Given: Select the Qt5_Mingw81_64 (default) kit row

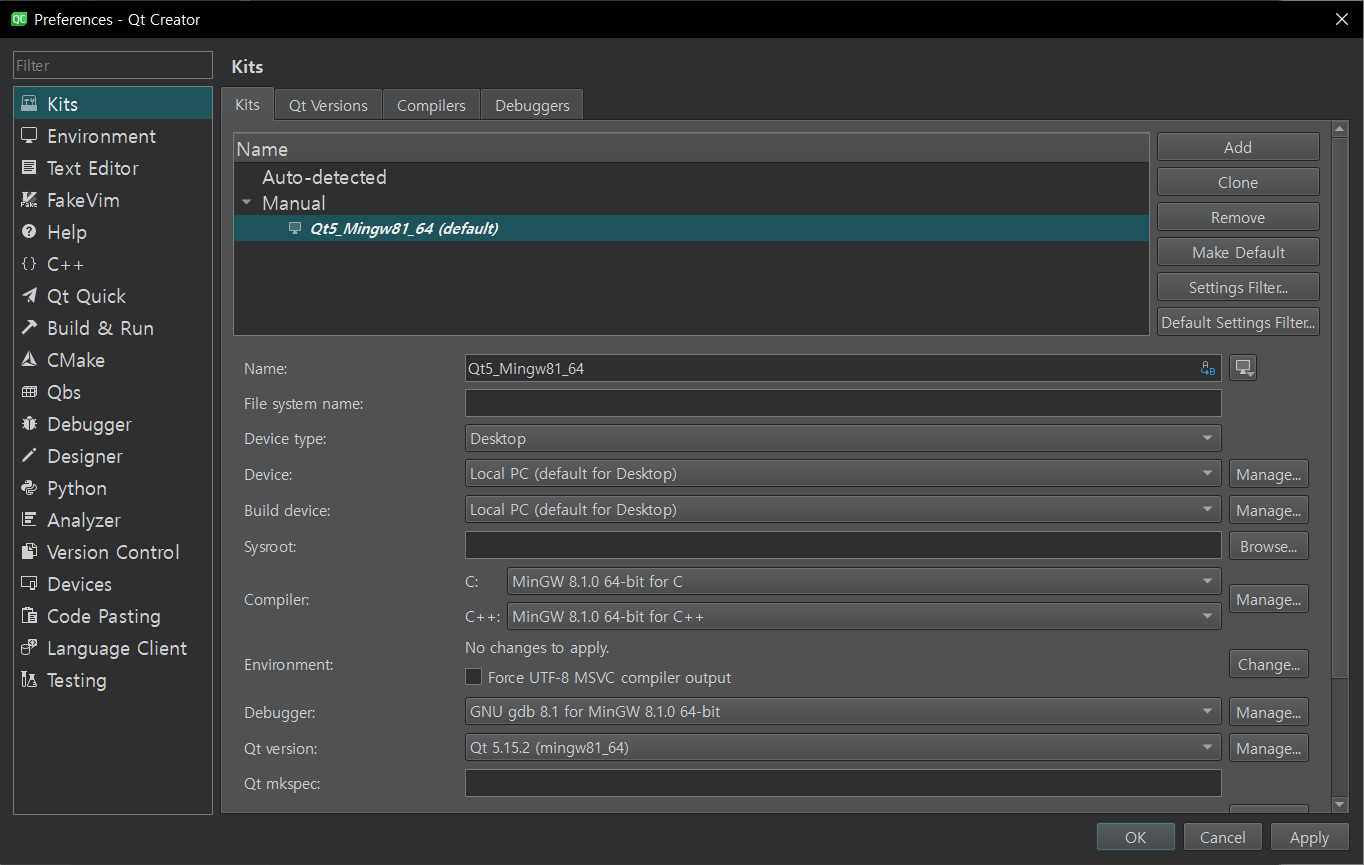Looking at the screenshot, I should click(691, 228).
